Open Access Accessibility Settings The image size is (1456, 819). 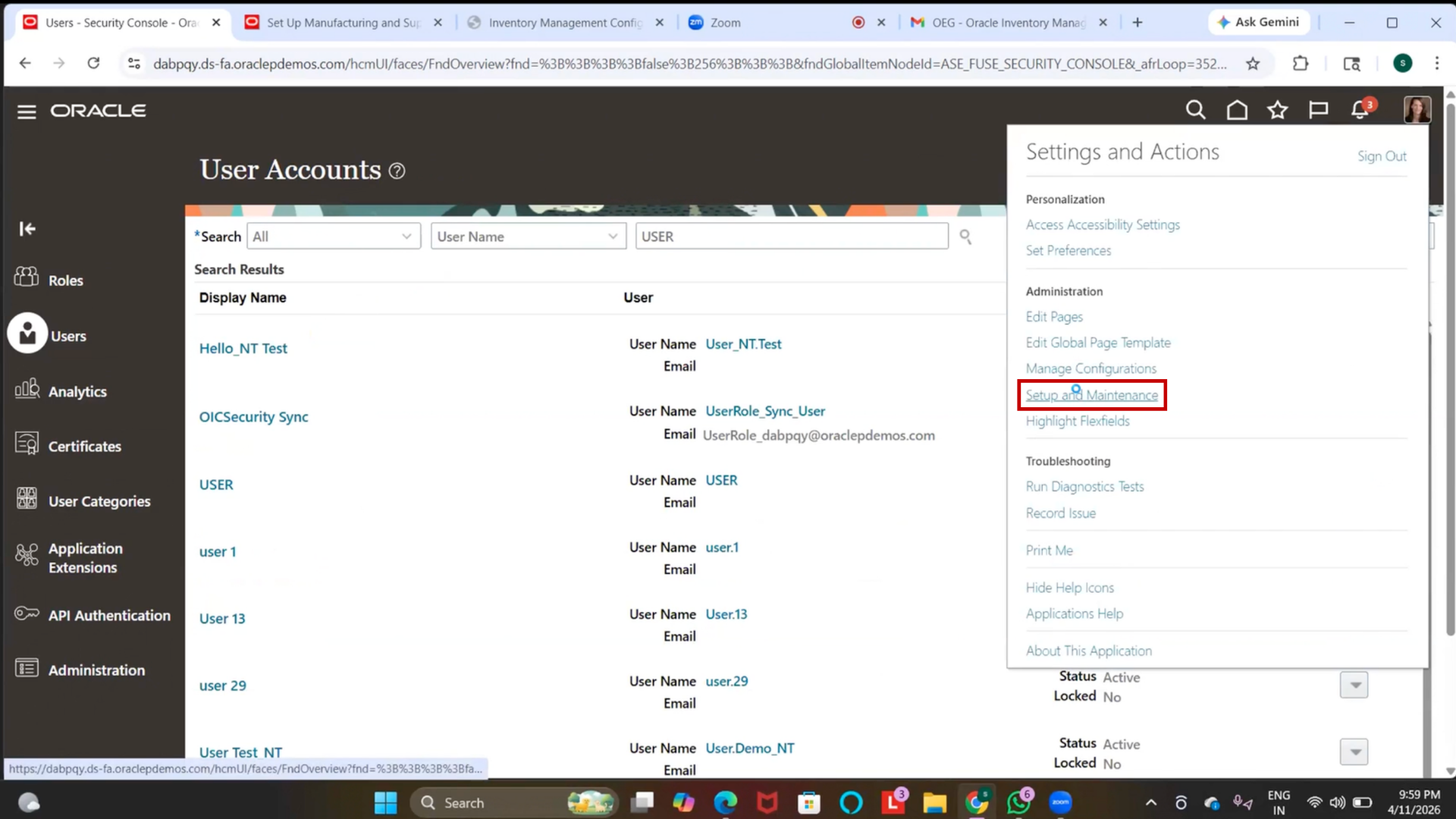click(x=1103, y=224)
